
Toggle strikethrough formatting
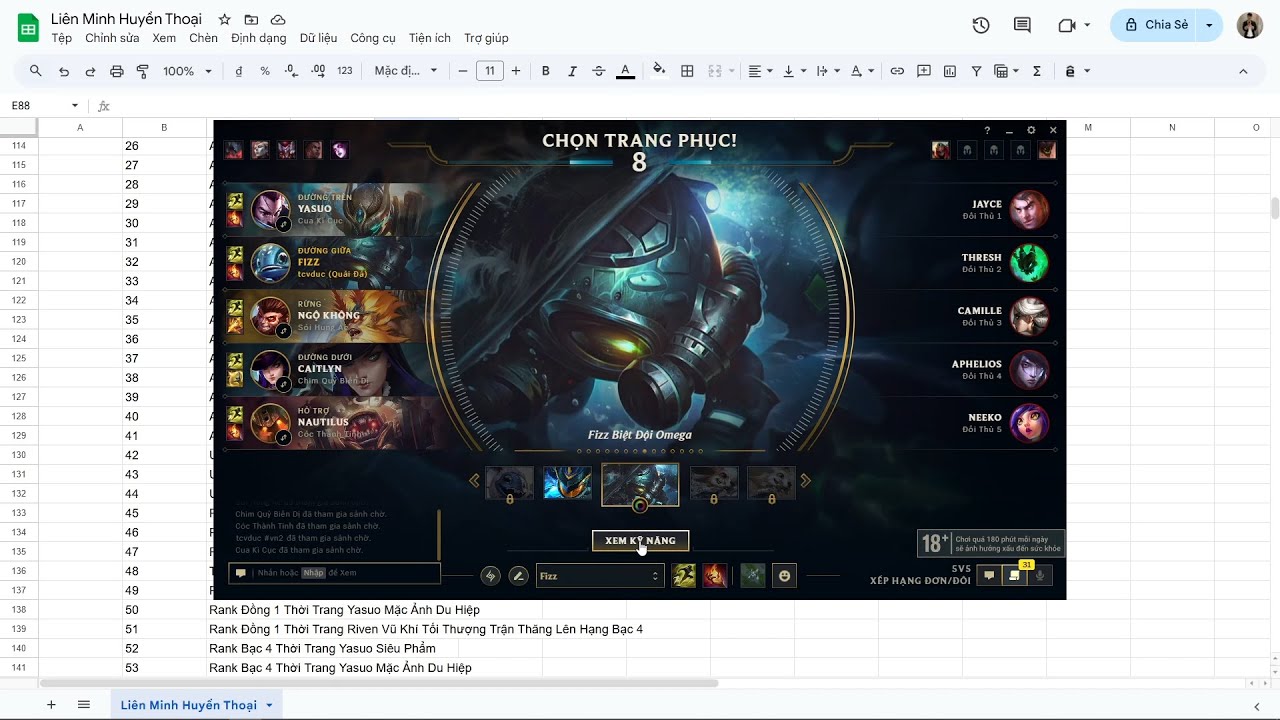tap(599, 71)
